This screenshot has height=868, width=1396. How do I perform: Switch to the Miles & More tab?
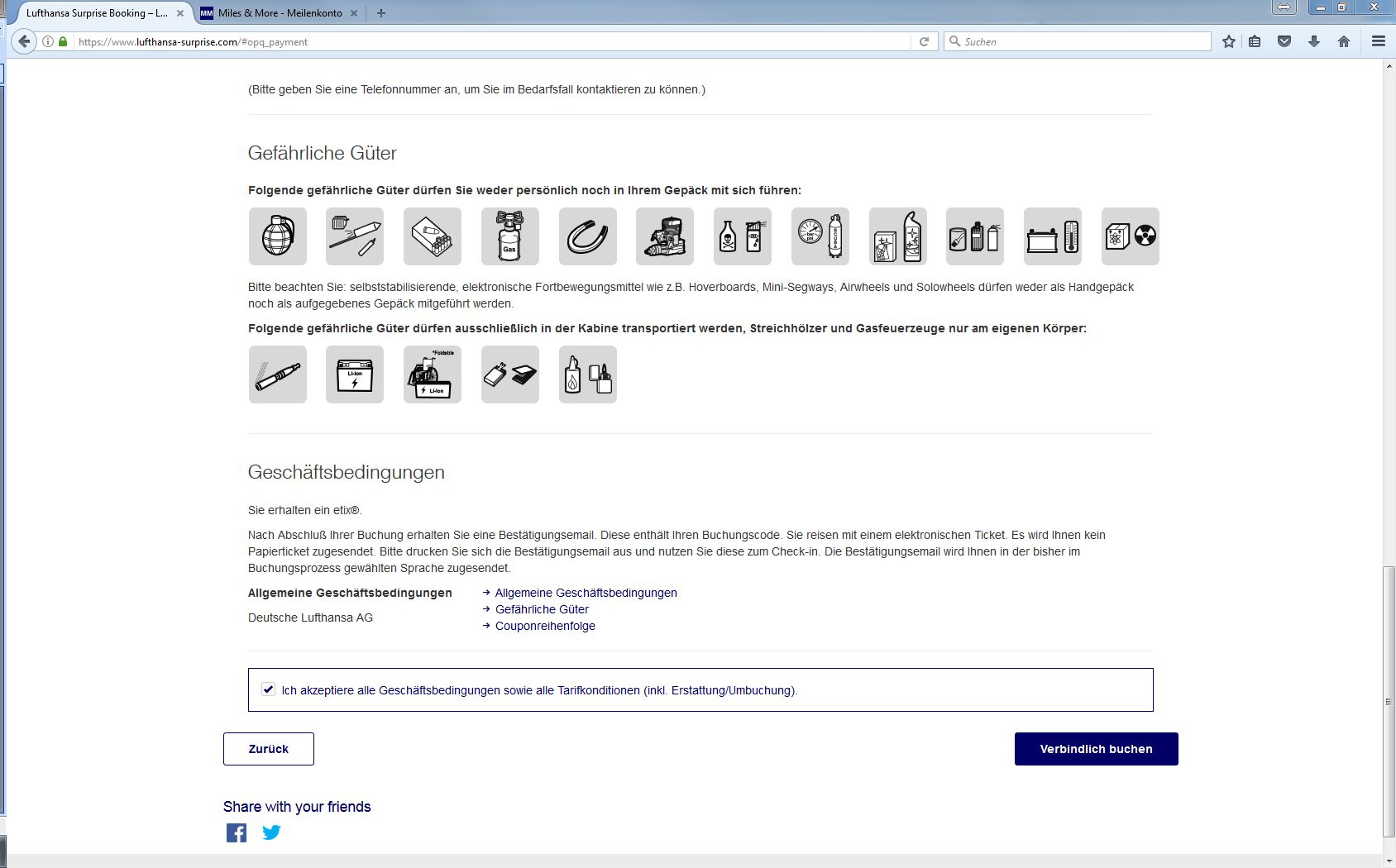(x=280, y=13)
